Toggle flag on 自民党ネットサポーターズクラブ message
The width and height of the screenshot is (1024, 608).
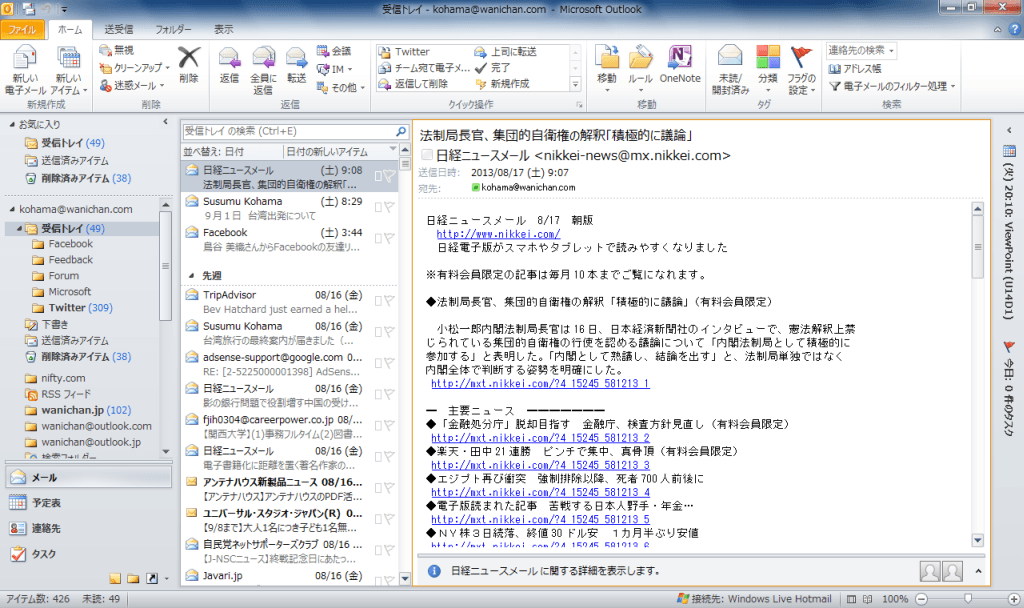(x=389, y=550)
